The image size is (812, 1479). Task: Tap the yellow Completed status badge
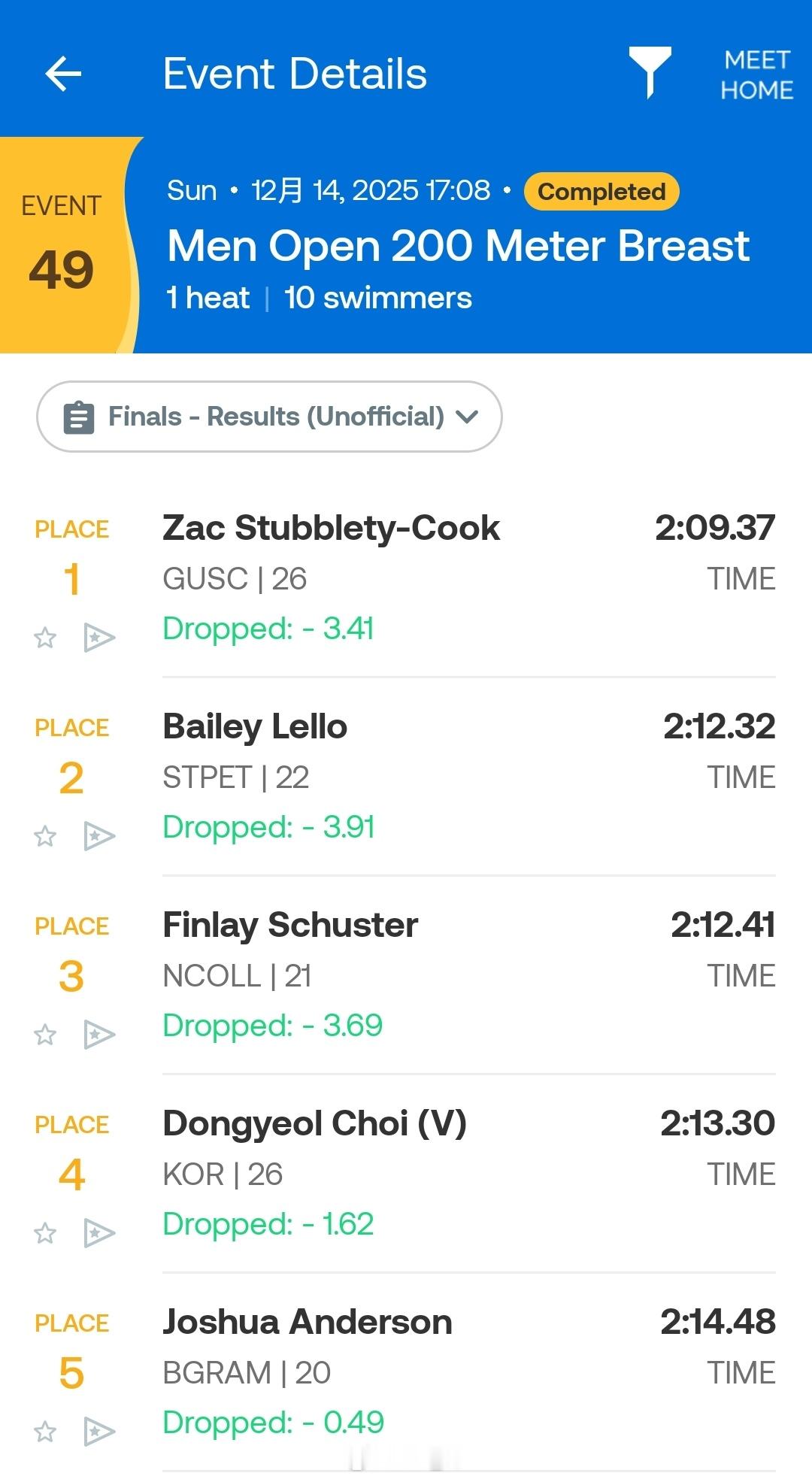(601, 192)
